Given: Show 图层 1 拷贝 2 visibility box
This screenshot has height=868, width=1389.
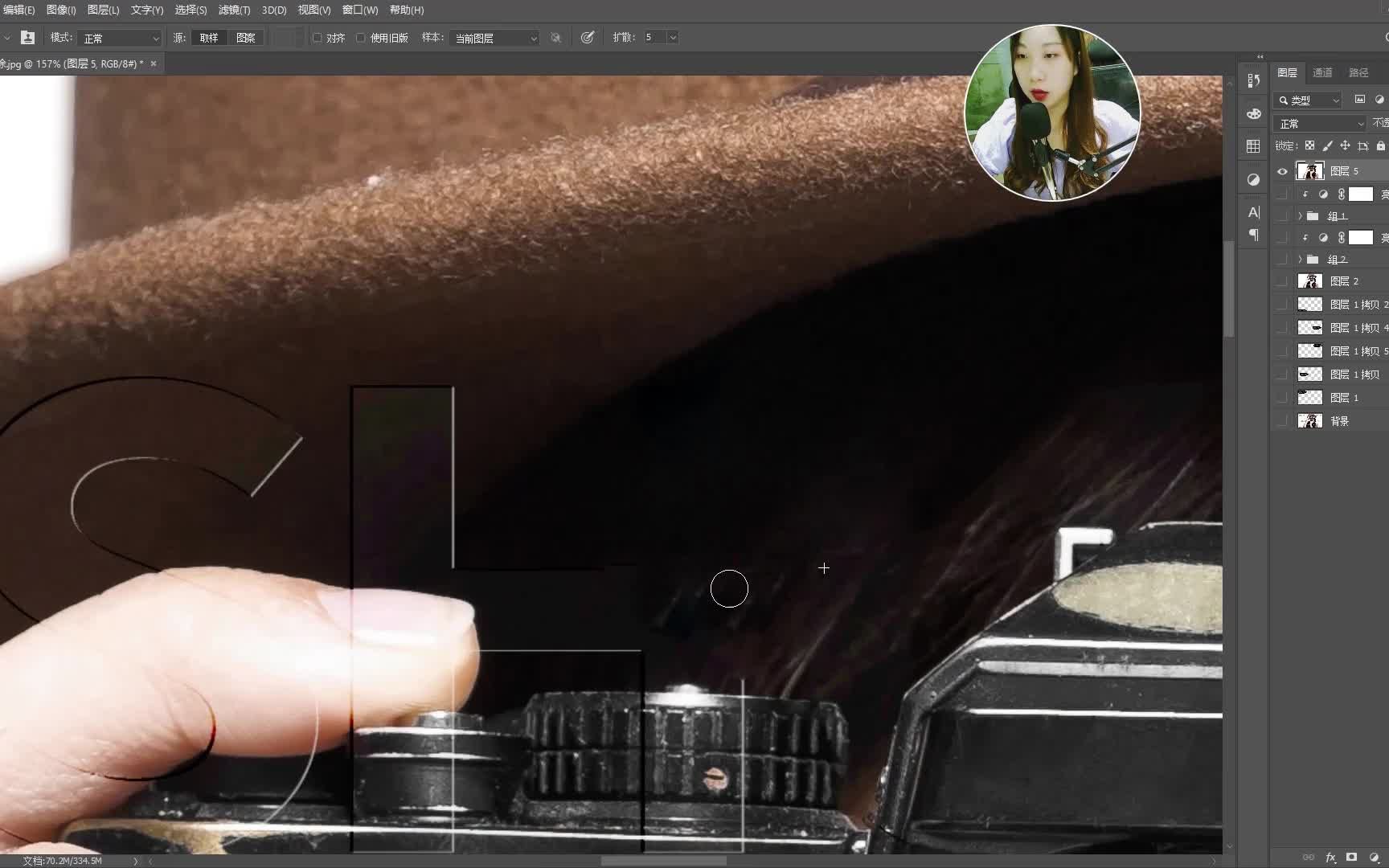Looking at the screenshot, I should (1282, 305).
